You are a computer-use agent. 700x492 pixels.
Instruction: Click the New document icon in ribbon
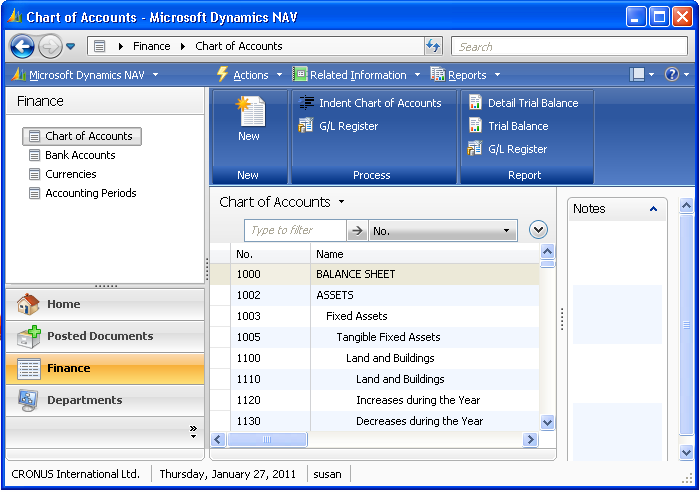248,112
